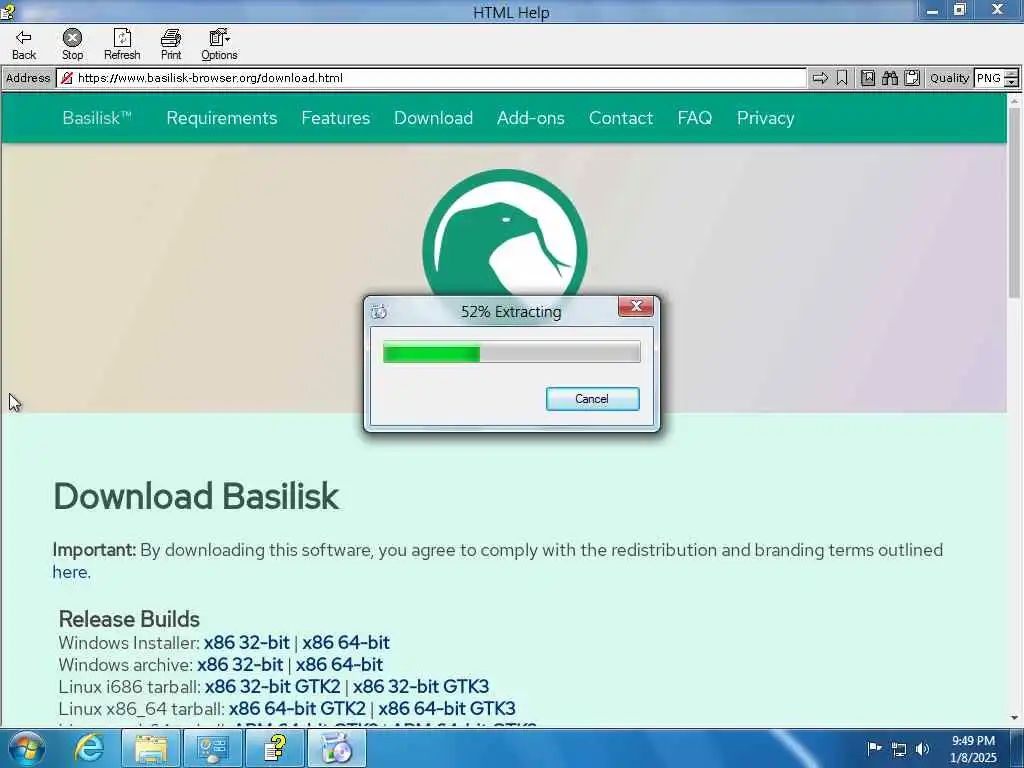
Task: Open the Contact nav item
Action: [x=620, y=118]
